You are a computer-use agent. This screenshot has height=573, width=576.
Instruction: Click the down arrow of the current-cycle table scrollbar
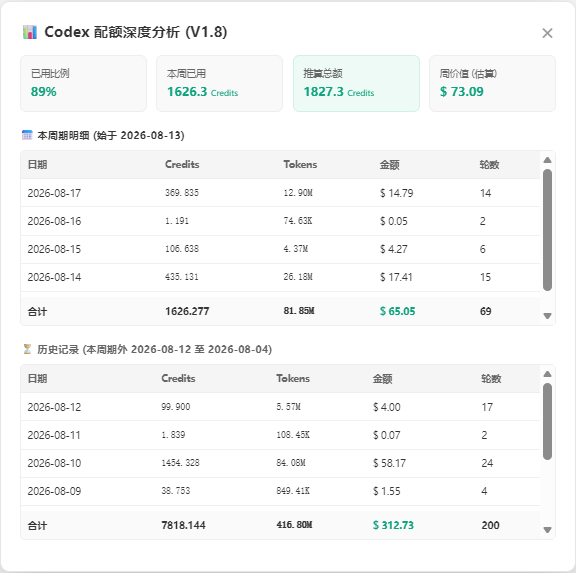547,316
